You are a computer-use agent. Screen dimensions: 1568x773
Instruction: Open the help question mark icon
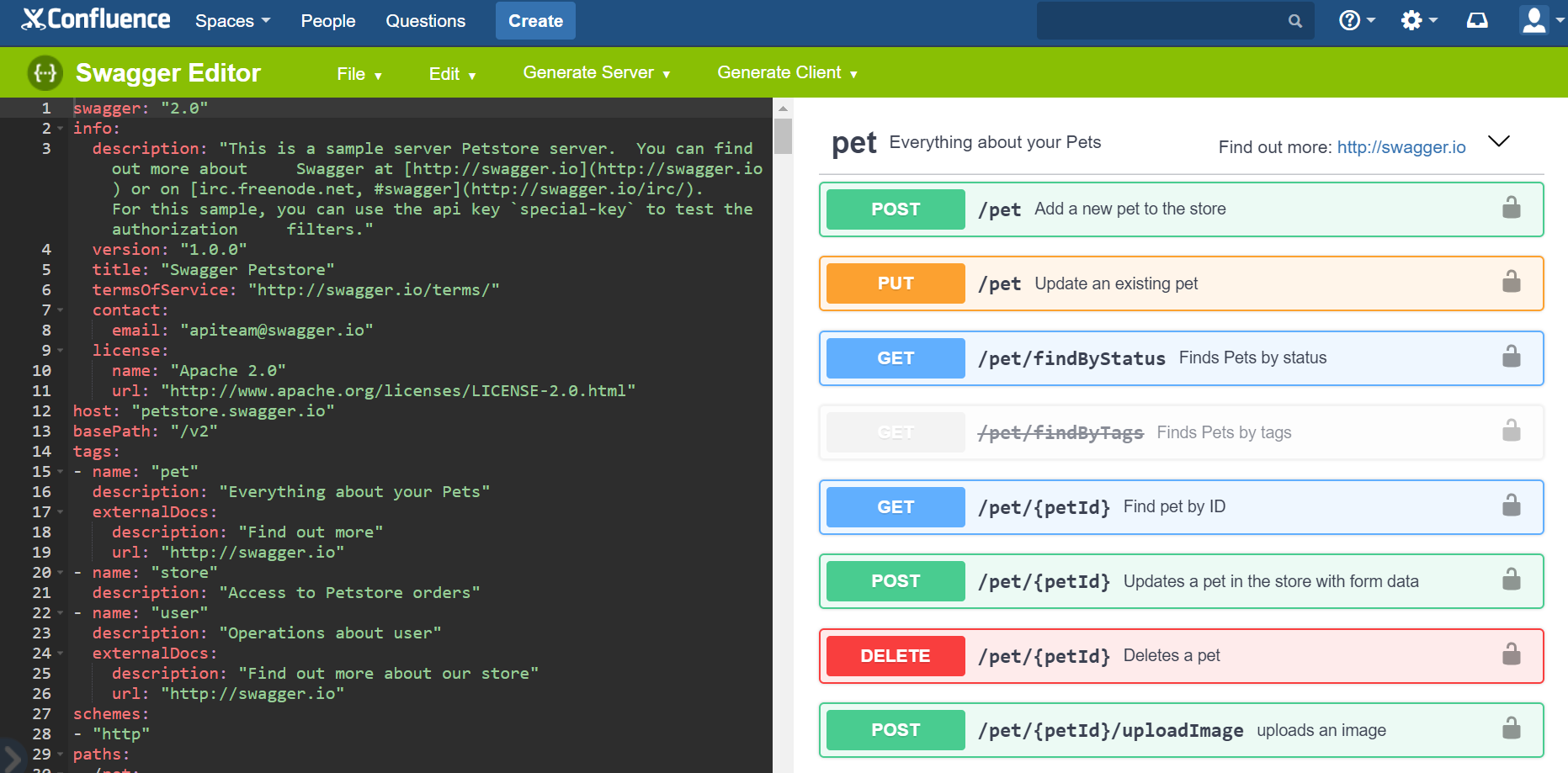tap(1351, 19)
